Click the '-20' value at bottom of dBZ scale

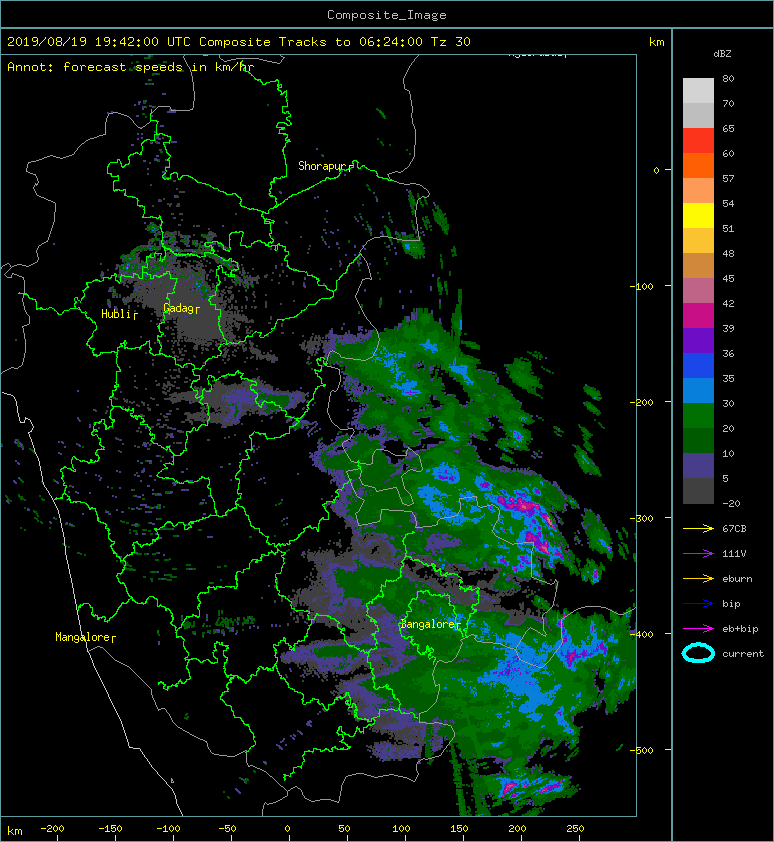[731, 503]
